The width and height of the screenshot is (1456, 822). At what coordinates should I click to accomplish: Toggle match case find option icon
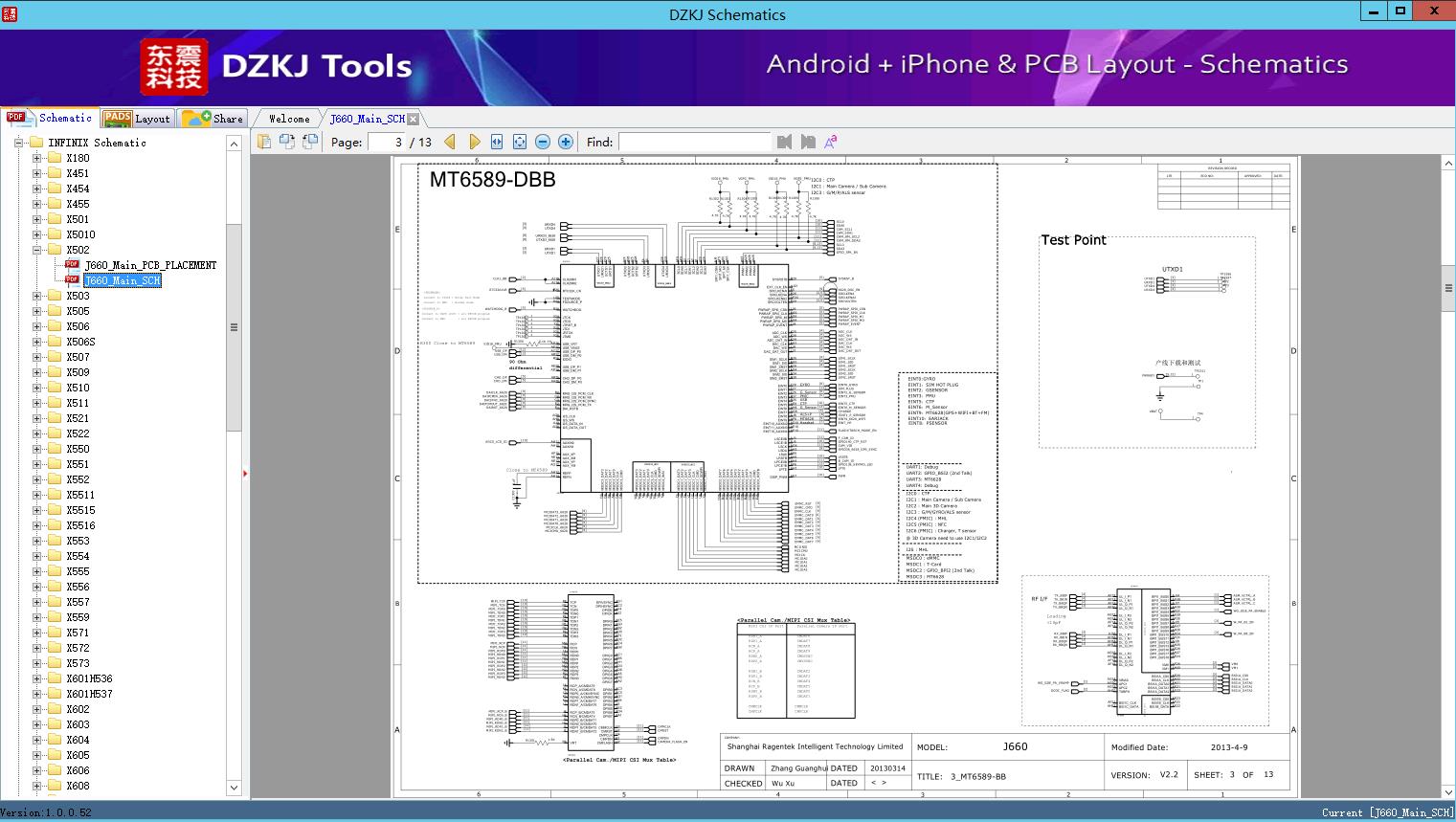[831, 142]
